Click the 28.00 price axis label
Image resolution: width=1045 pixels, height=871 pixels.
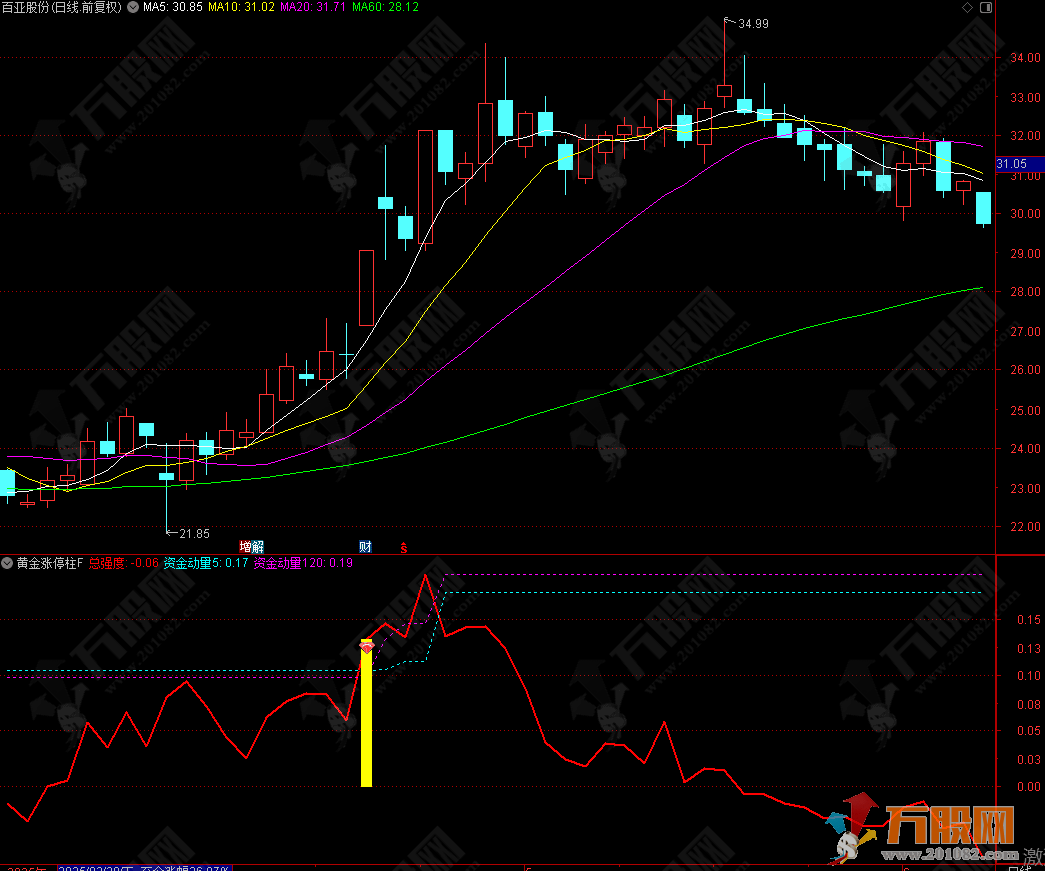1026,292
